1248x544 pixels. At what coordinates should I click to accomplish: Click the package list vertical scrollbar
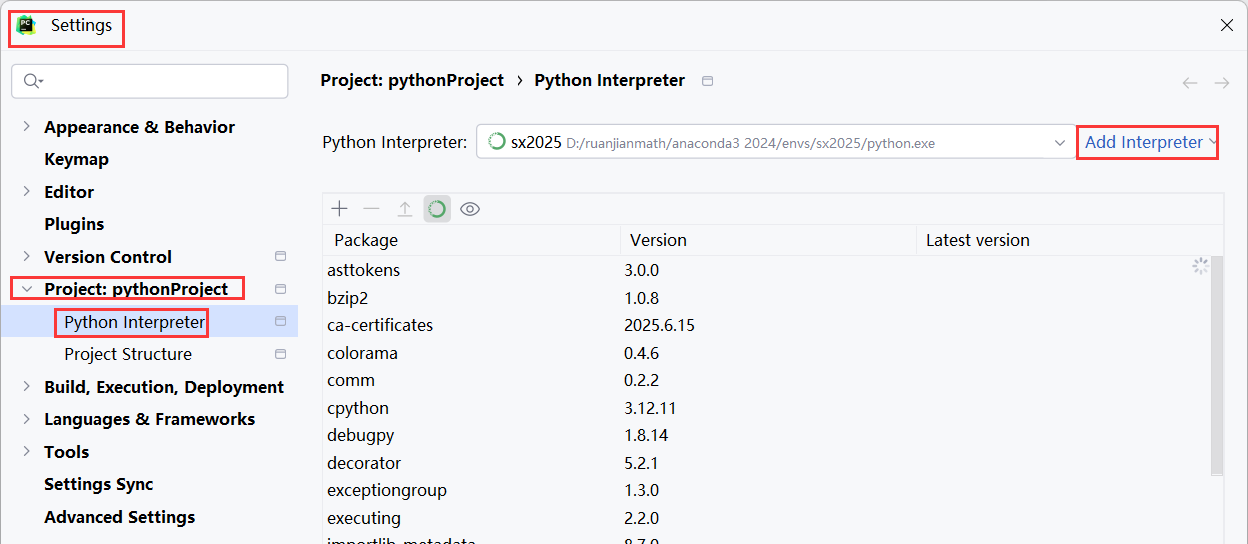pos(1217,364)
